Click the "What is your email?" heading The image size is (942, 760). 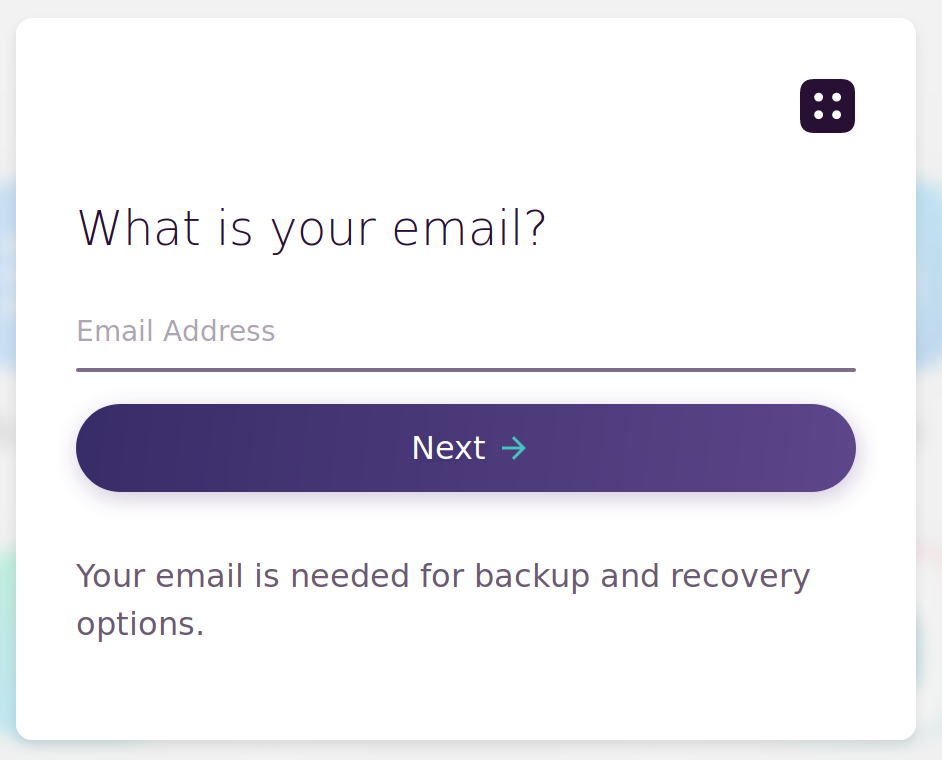pyautogui.click(x=312, y=228)
